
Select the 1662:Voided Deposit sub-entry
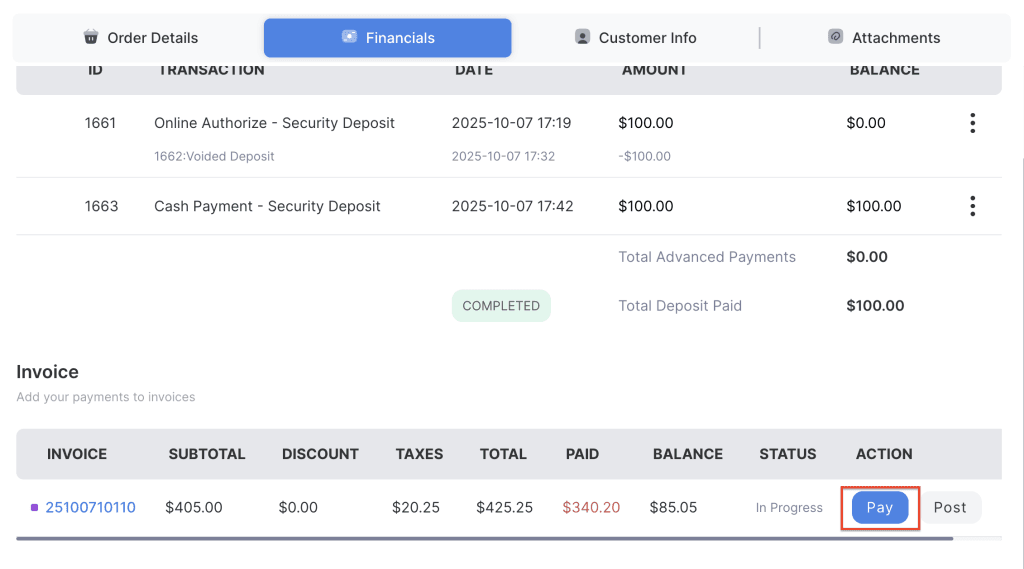coord(214,156)
